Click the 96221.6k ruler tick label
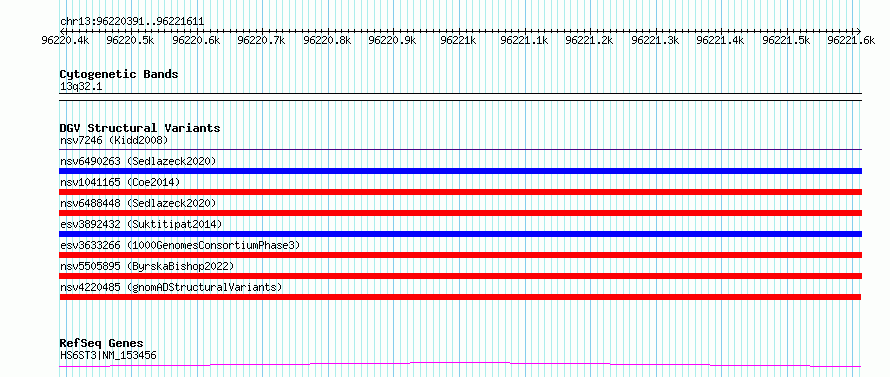The width and height of the screenshot is (890, 377). 851,40
